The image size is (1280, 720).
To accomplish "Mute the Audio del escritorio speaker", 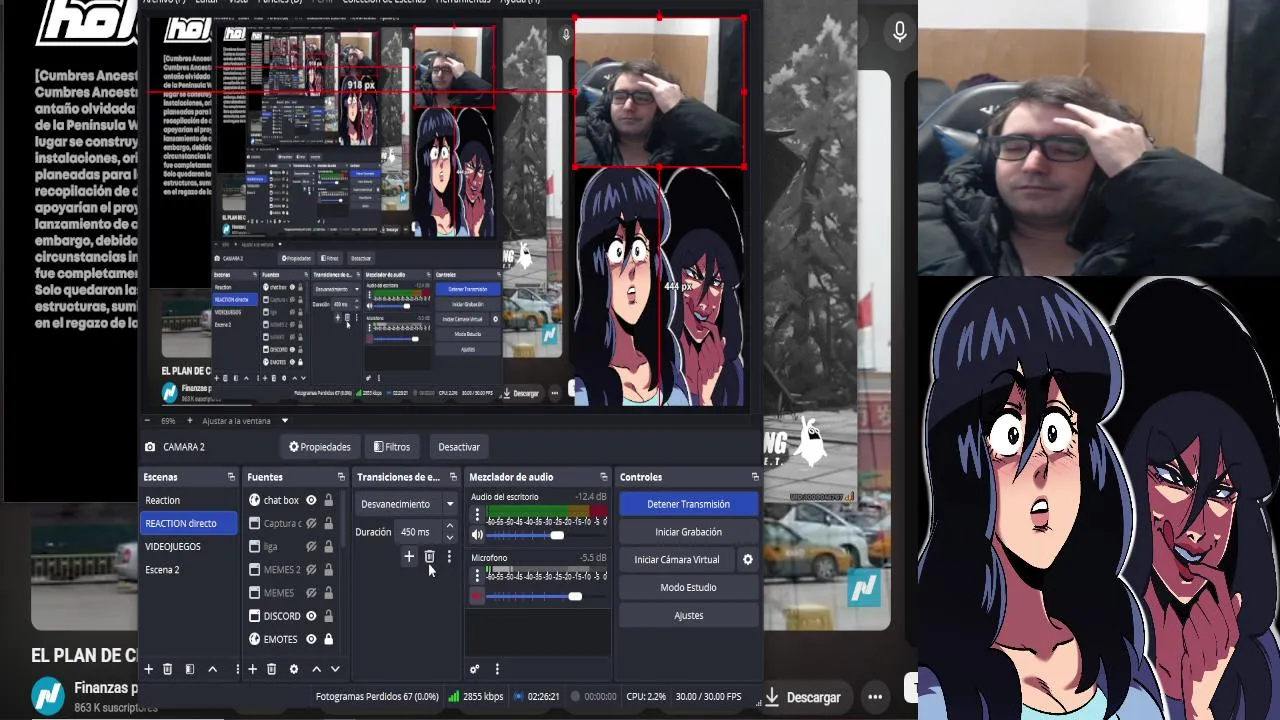I will pos(477,535).
